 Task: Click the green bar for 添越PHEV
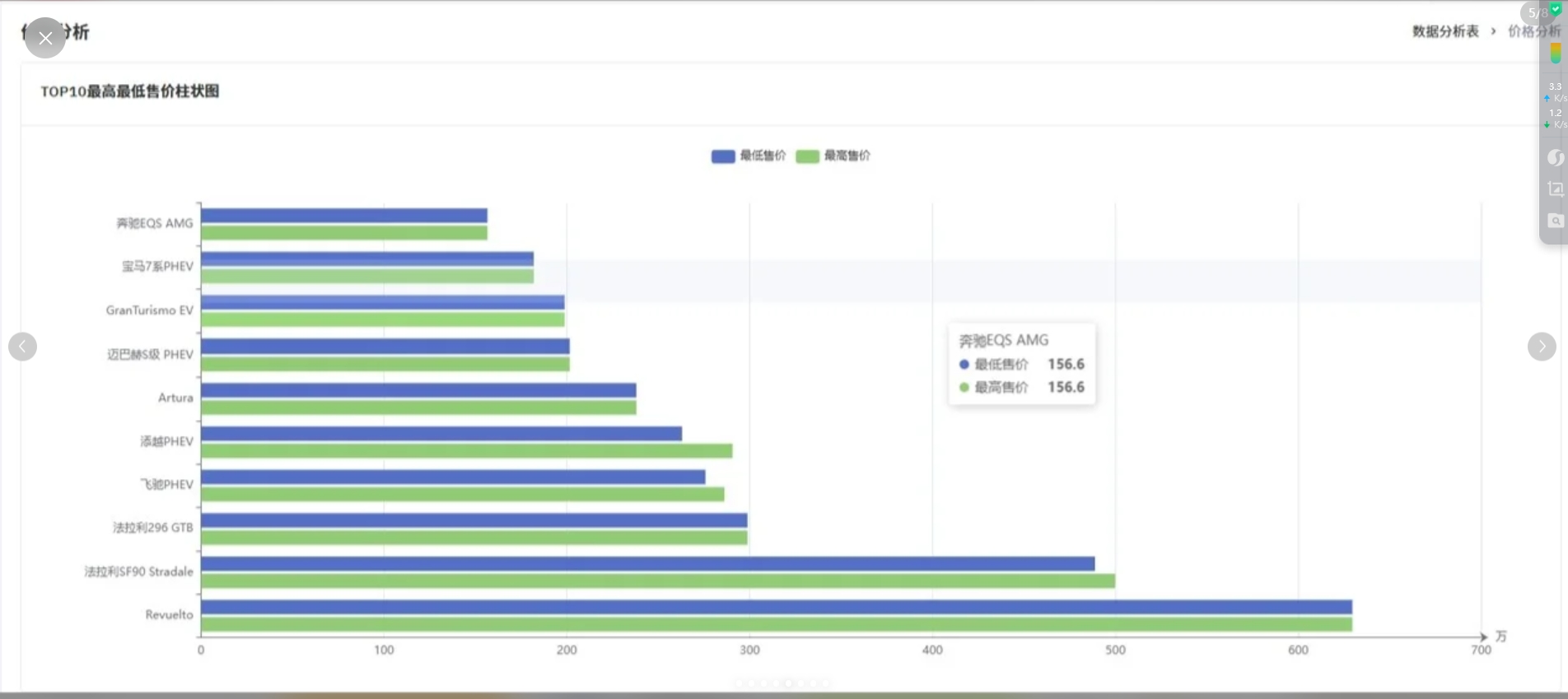[x=467, y=450]
